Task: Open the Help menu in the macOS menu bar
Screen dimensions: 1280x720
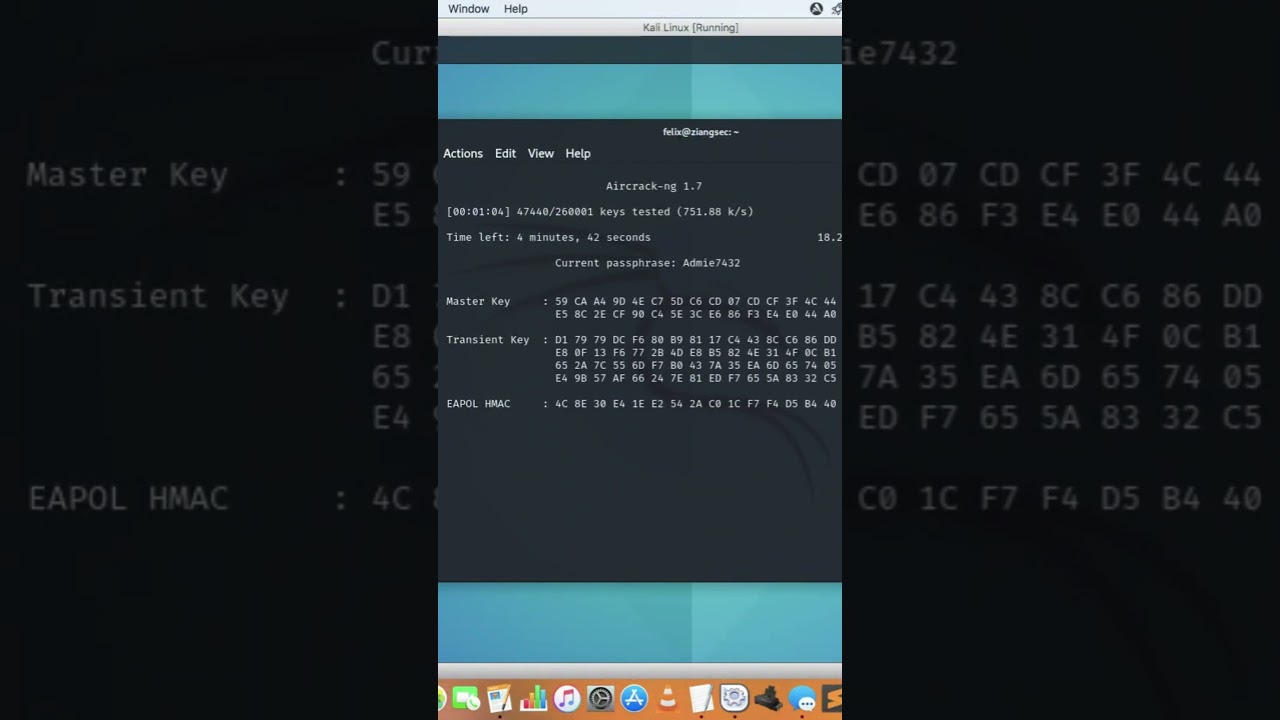Action: [516, 9]
